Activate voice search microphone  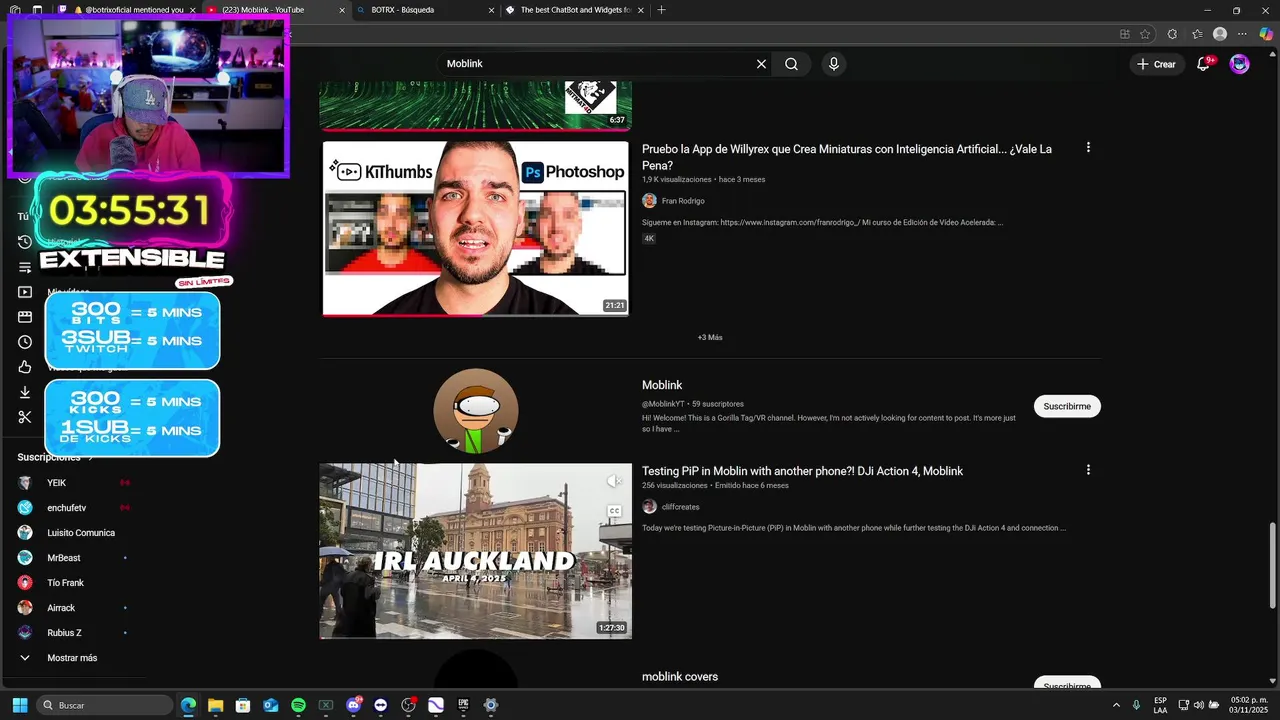pos(834,64)
